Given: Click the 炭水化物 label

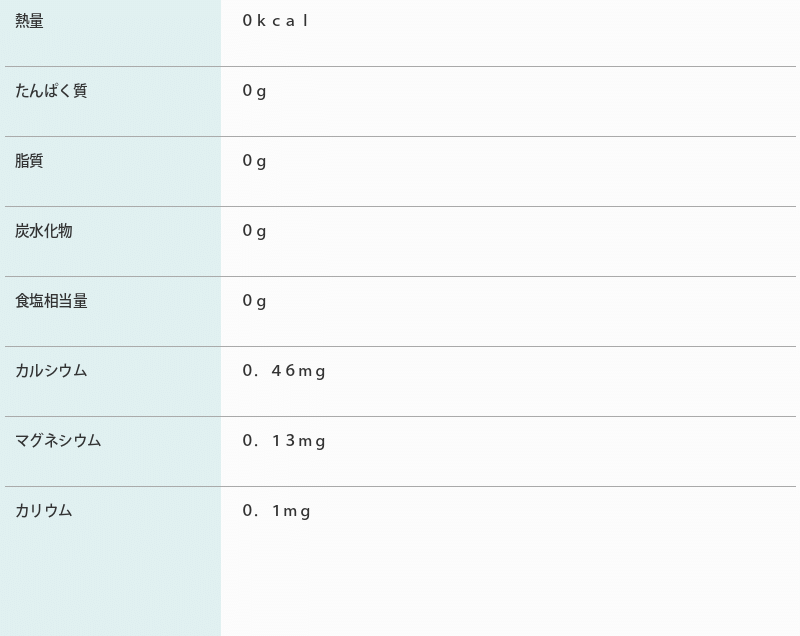Looking at the screenshot, I should click(44, 231).
